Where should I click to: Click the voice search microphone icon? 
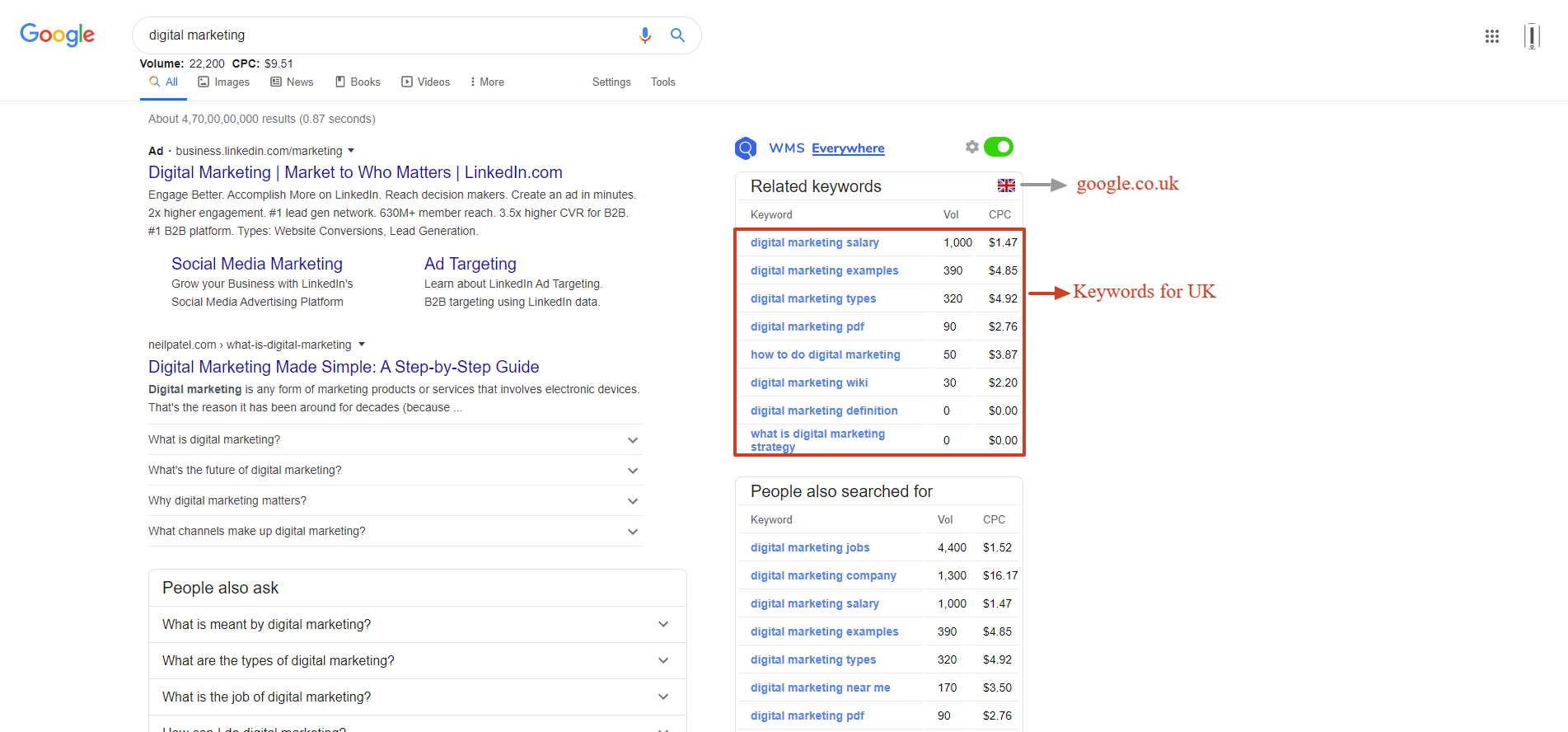pyautogui.click(x=644, y=35)
